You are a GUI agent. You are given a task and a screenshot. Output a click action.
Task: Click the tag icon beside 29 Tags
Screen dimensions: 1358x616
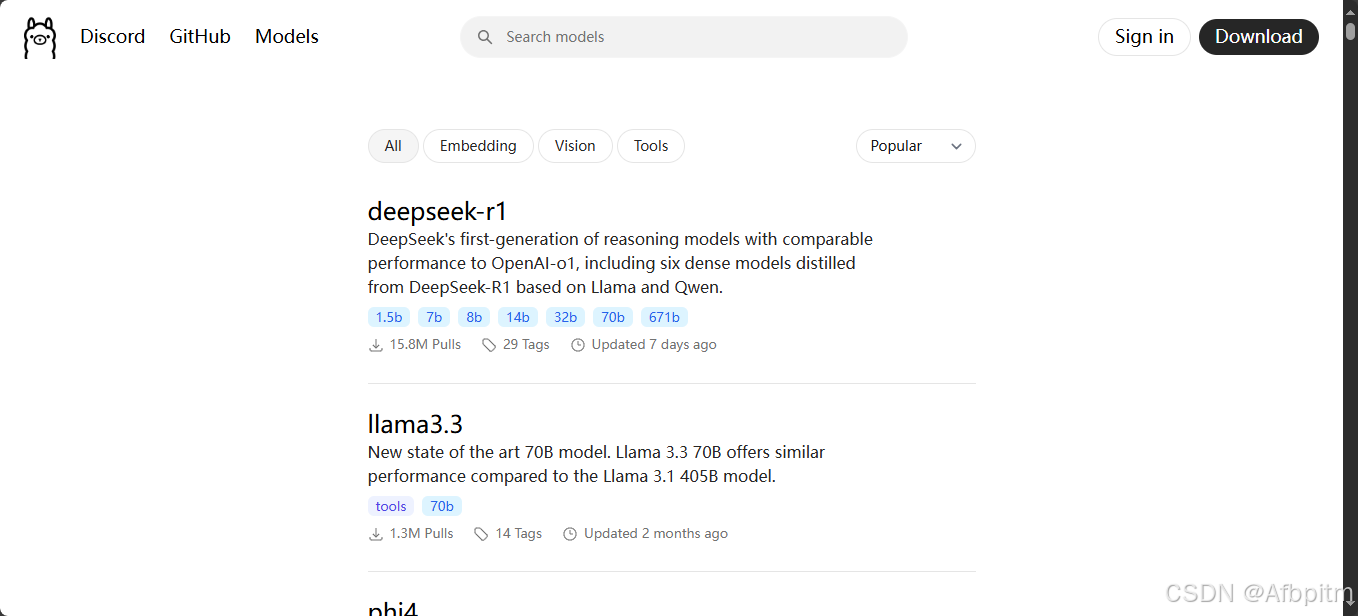[x=489, y=344]
